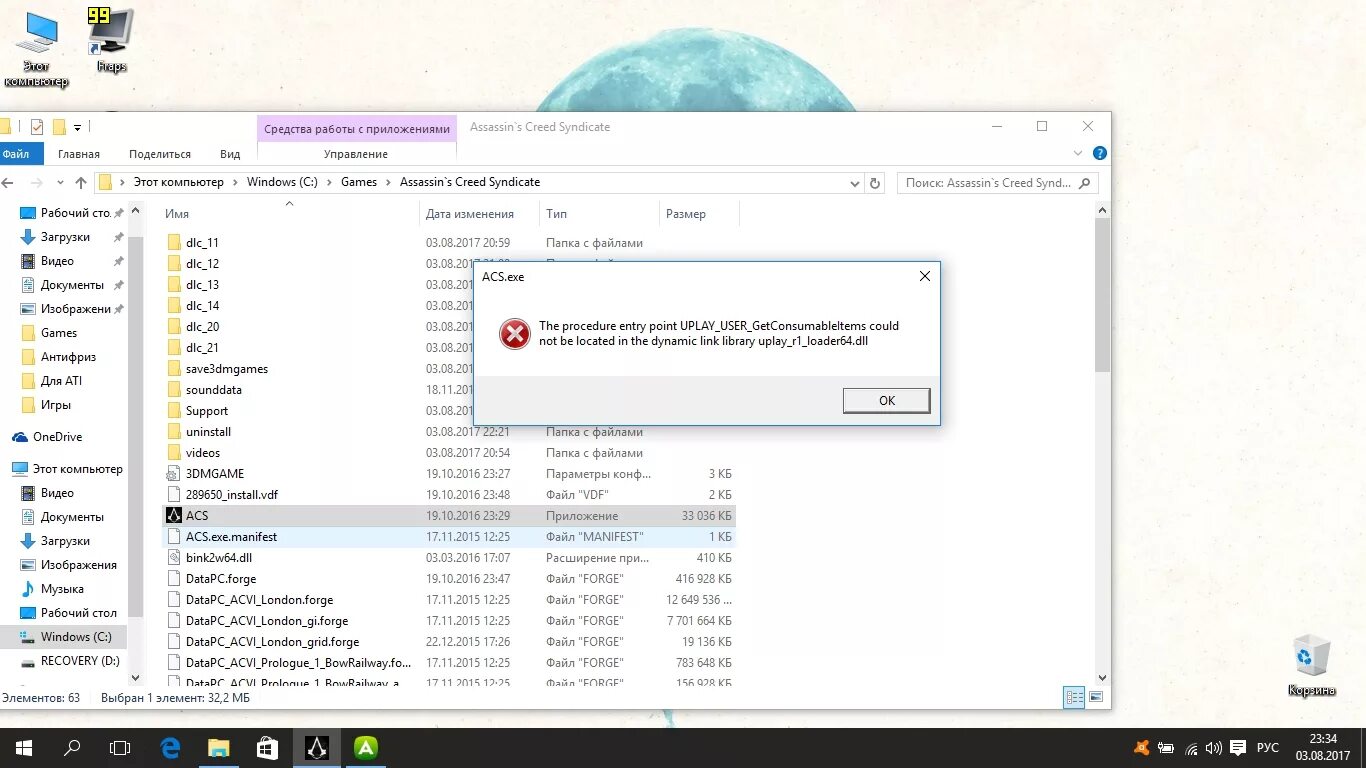
Task: Select the Fraps desktop shortcut
Action: [111, 42]
